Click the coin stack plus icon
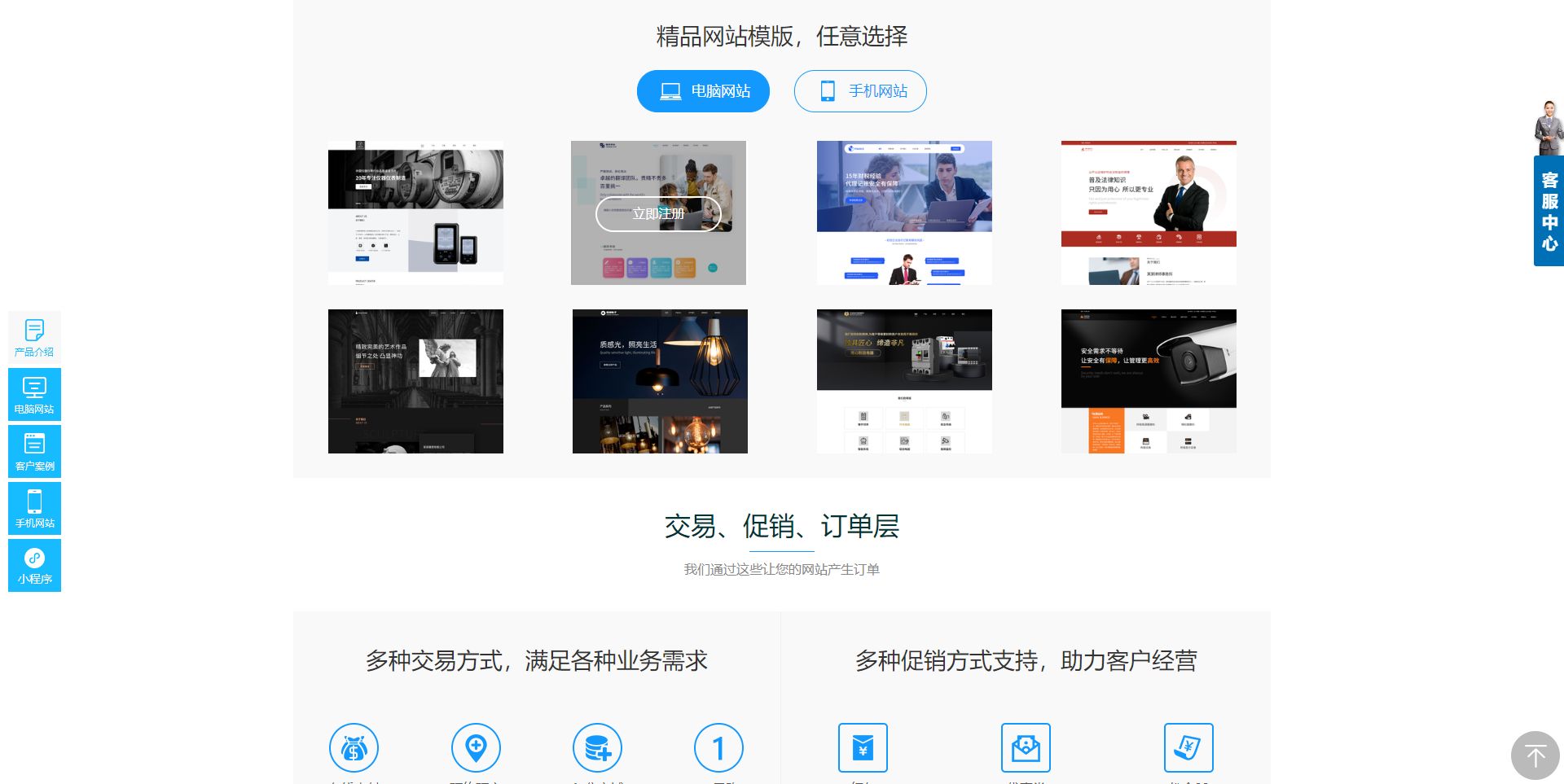 coord(597,747)
